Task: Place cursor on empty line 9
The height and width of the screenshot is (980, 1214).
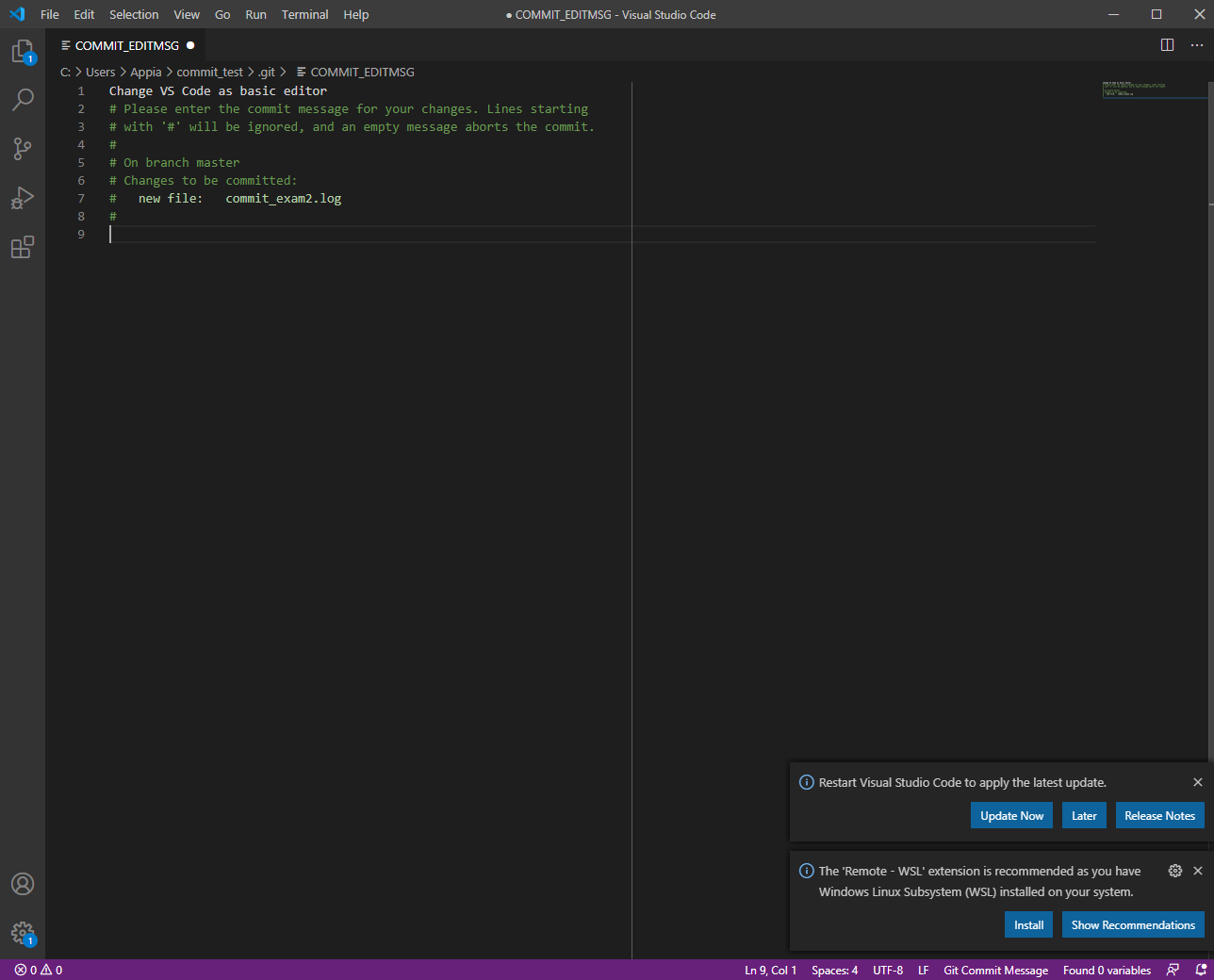Action: tap(601, 234)
